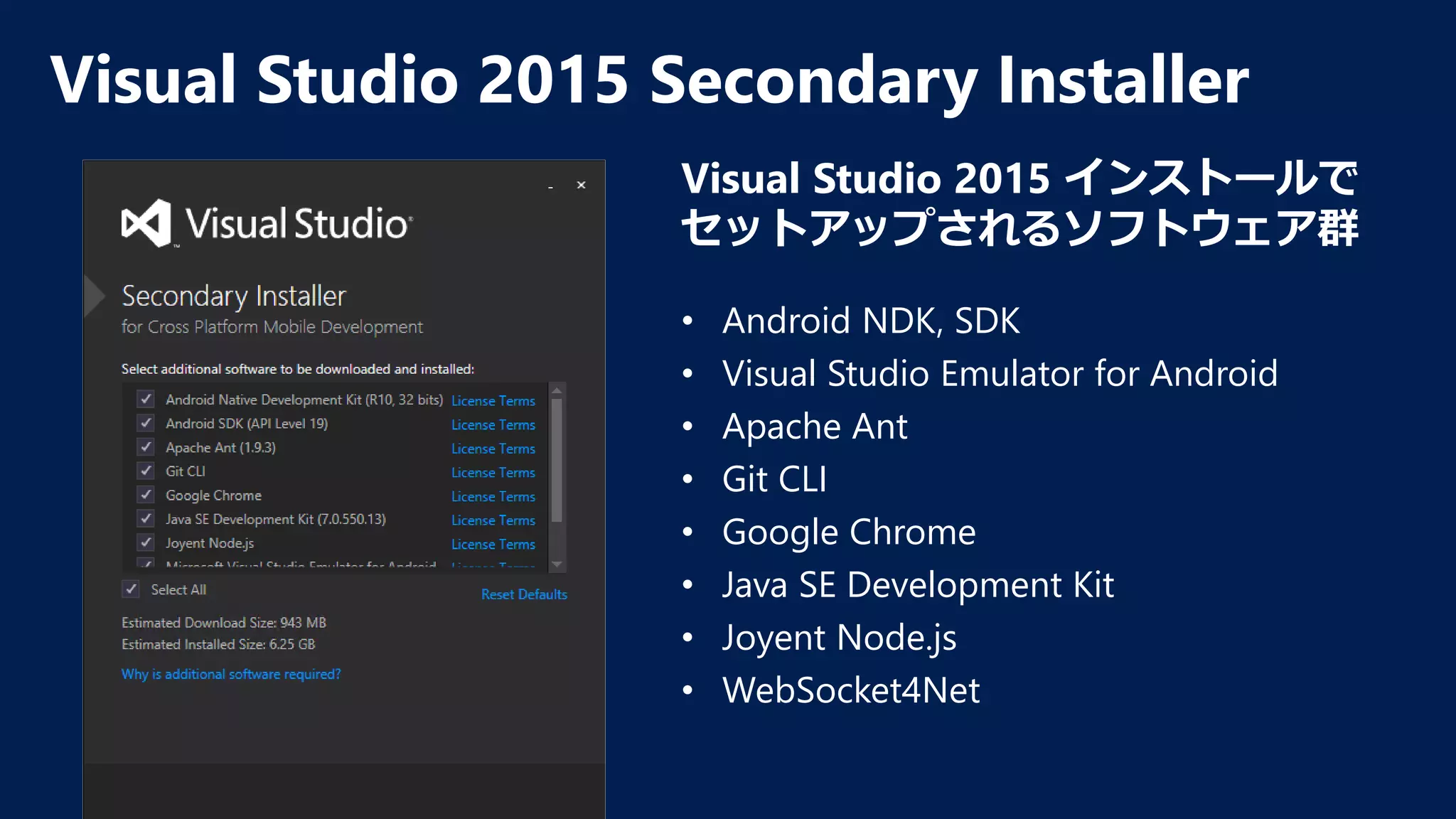
Task: Open 'Why is additional software required?' link
Action: point(231,674)
